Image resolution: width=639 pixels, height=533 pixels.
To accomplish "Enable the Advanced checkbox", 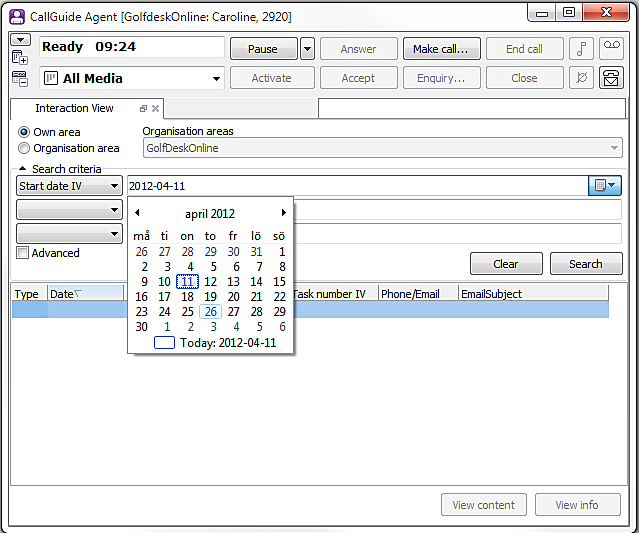I will [22, 253].
